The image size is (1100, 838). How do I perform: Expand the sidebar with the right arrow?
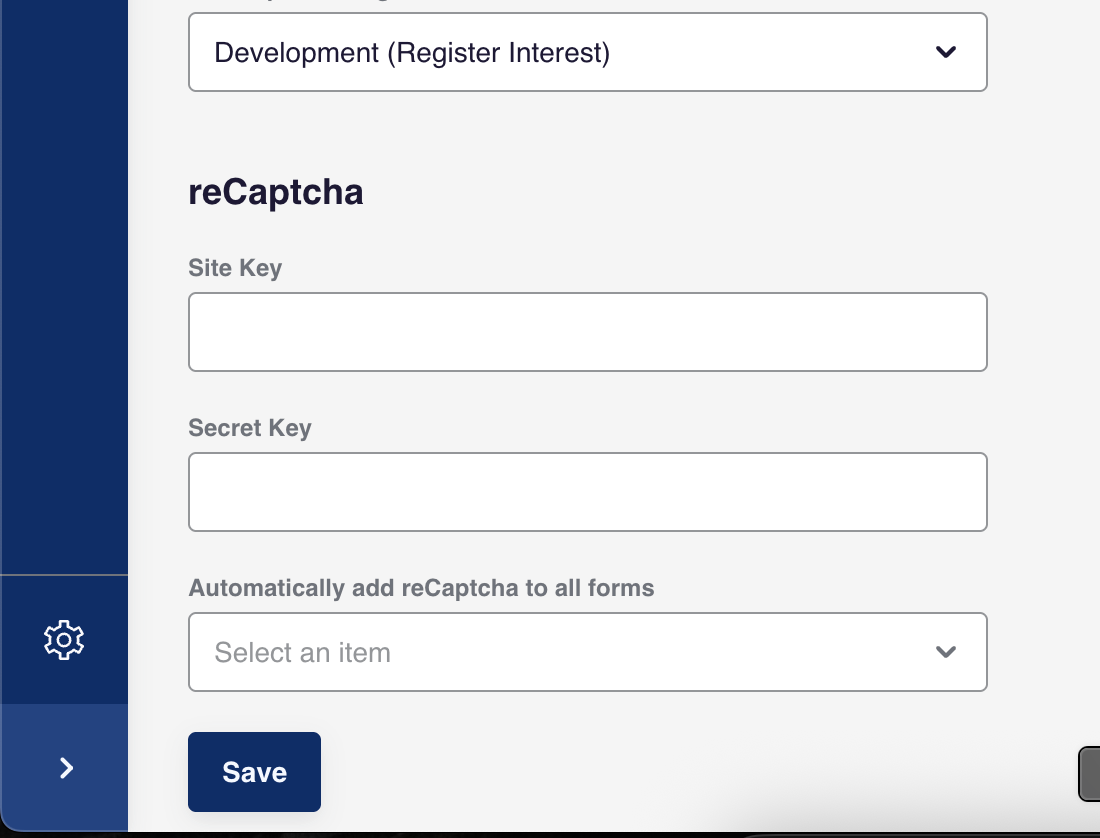(x=66, y=768)
